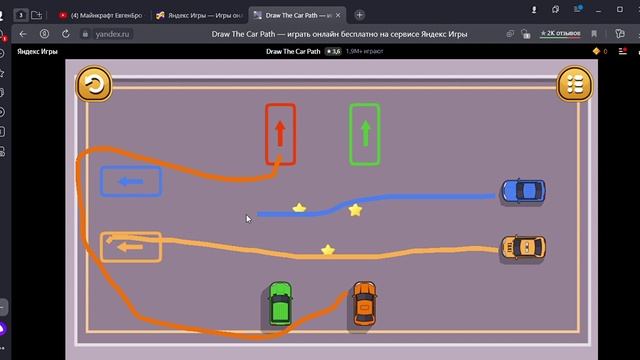Image resolution: width=640 pixels, height=360 pixels.
Task: Open the tab counter showing 3
Action: coord(21,16)
